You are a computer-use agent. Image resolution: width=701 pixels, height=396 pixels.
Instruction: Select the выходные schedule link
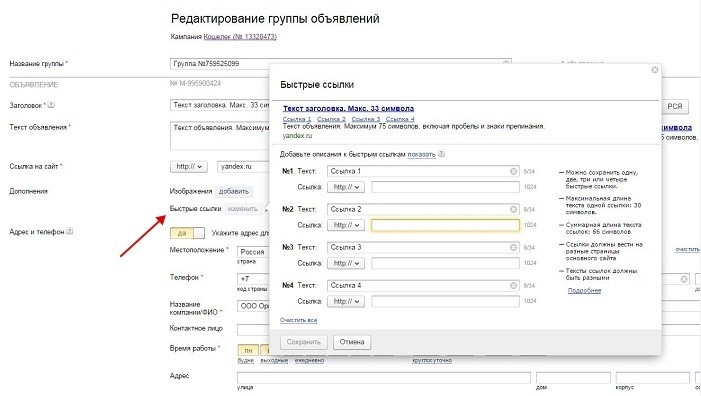pos(274,360)
